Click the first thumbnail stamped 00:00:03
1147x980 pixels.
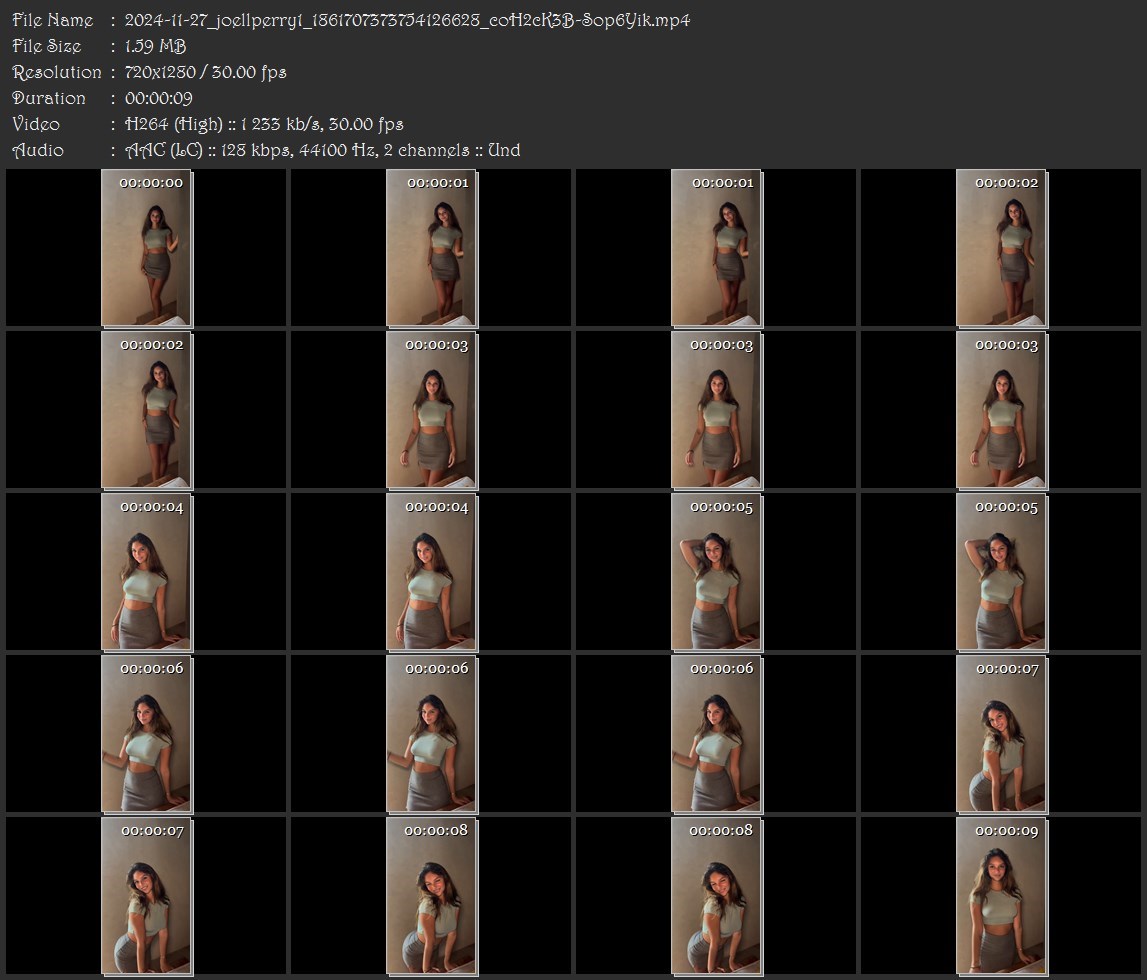(x=432, y=410)
